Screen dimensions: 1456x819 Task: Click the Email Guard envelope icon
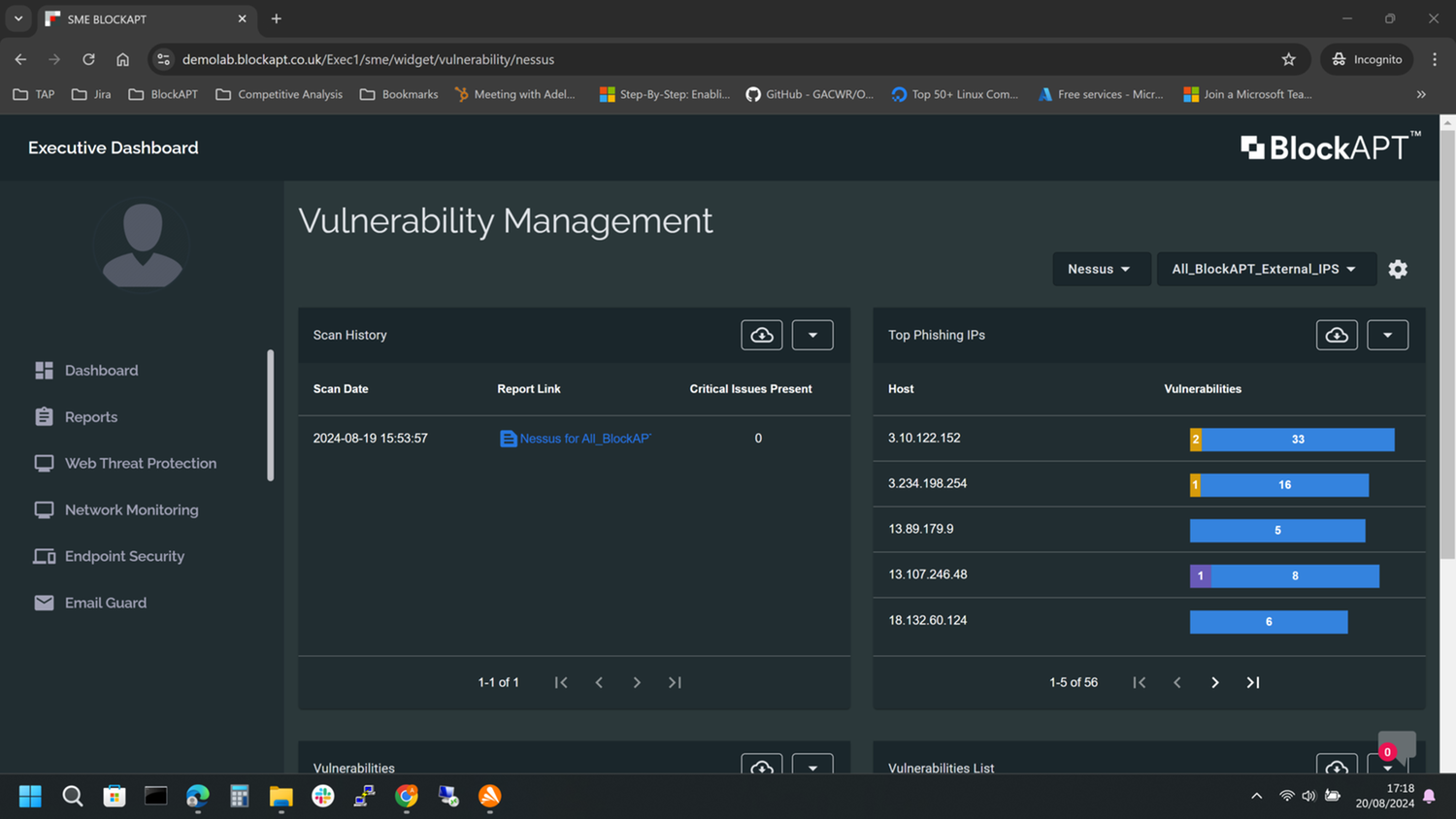click(44, 603)
